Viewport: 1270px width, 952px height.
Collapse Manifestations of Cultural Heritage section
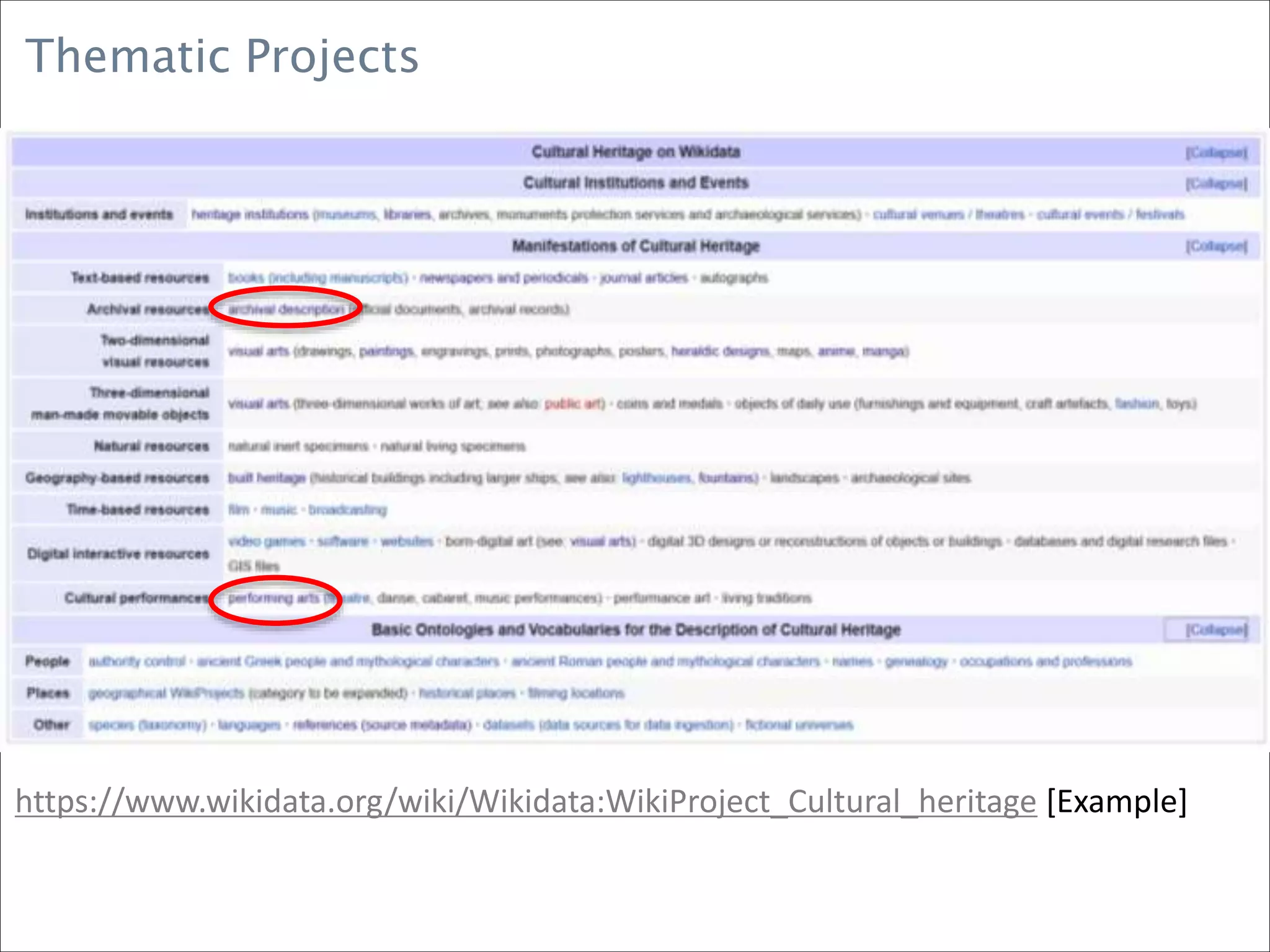1217,247
